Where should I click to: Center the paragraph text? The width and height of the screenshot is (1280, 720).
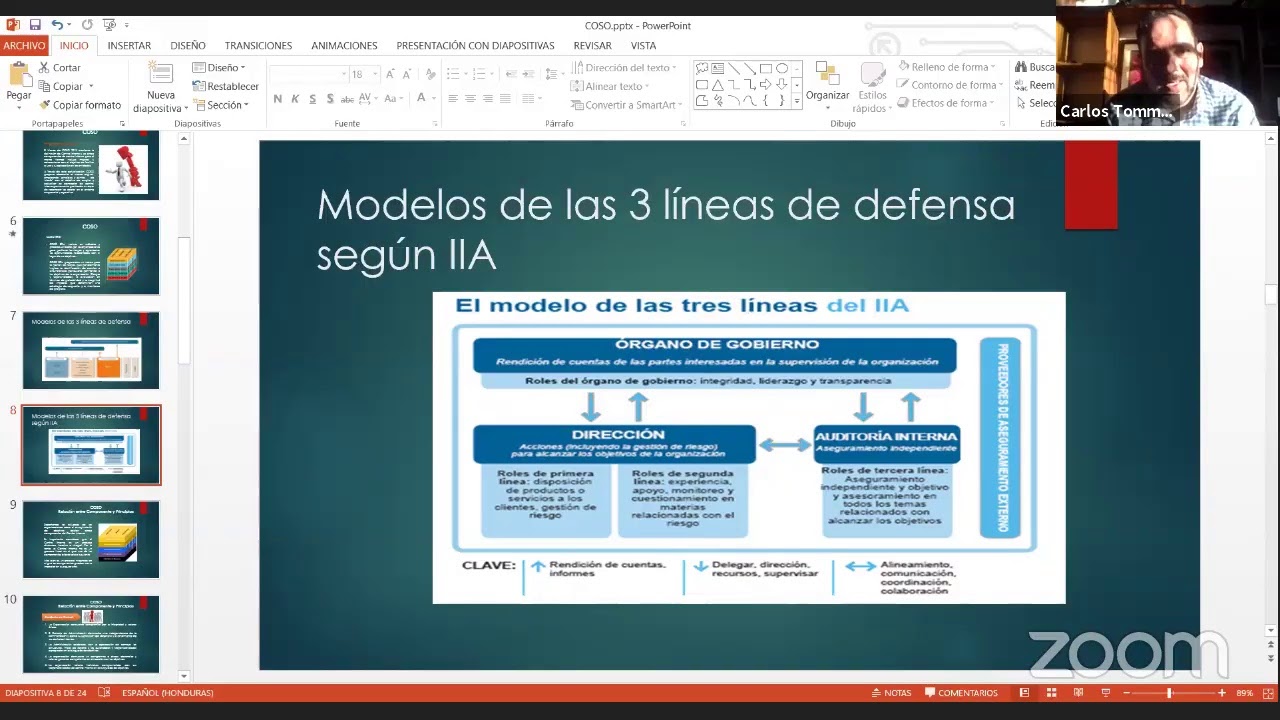pos(470,98)
